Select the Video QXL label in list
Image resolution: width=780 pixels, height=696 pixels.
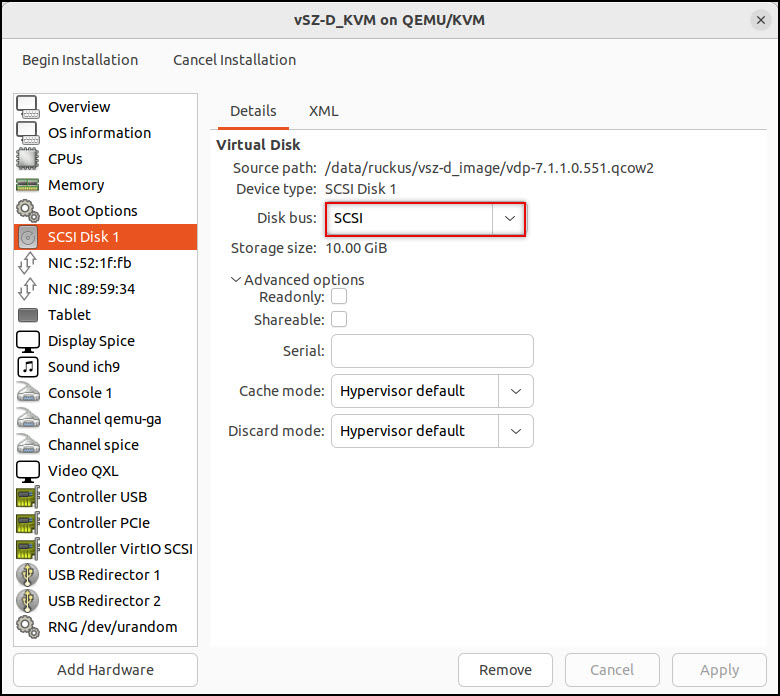83,471
